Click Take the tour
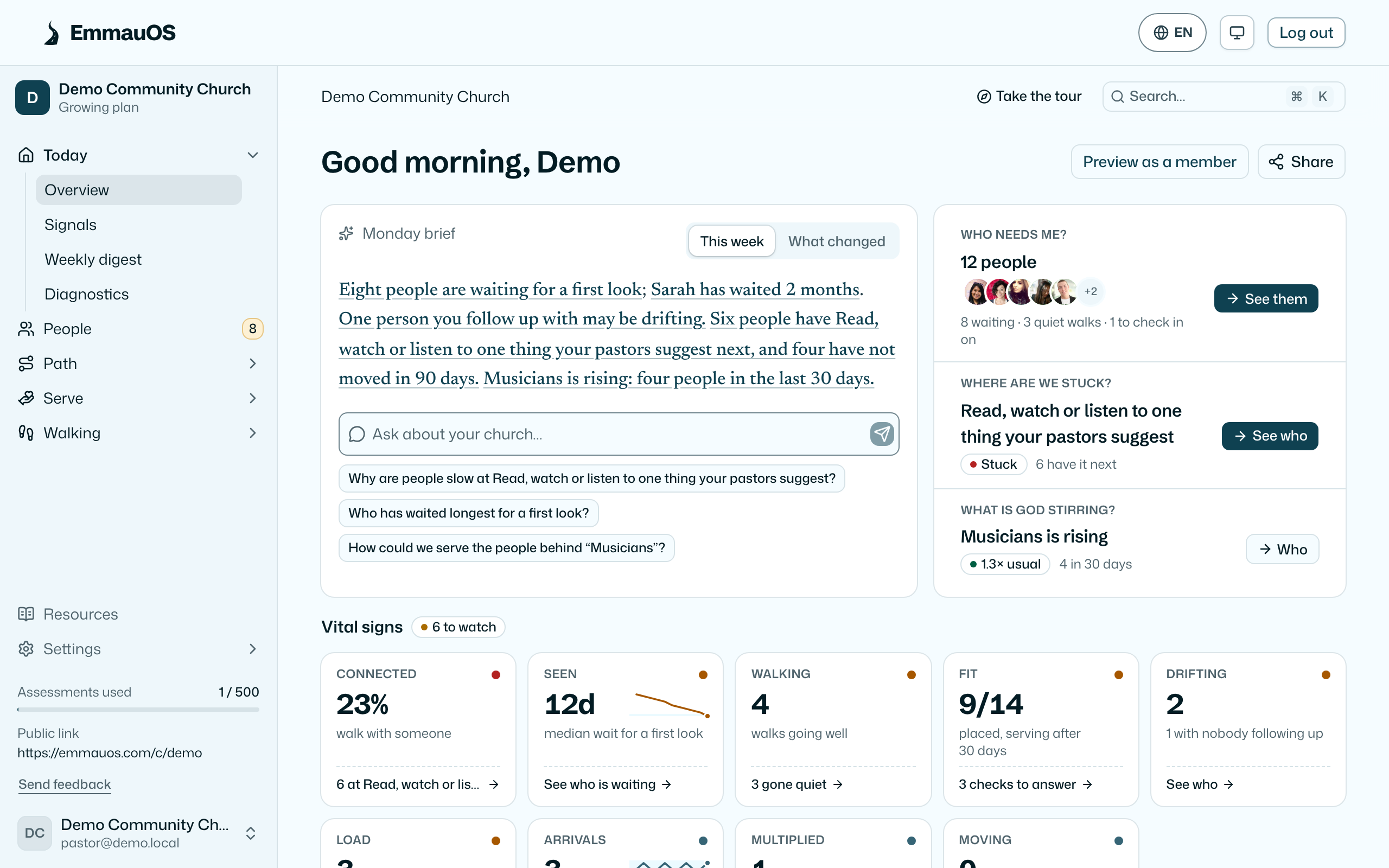The height and width of the screenshot is (868, 1389). (x=1029, y=97)
